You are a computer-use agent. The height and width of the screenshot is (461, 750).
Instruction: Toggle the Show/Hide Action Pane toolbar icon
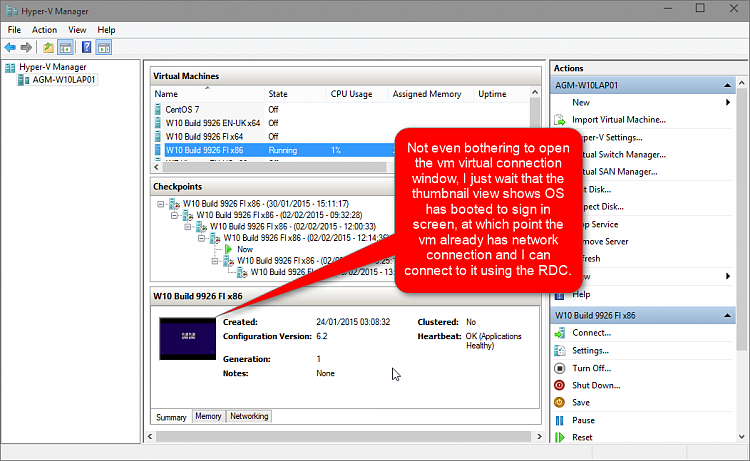tap(104, 47)
